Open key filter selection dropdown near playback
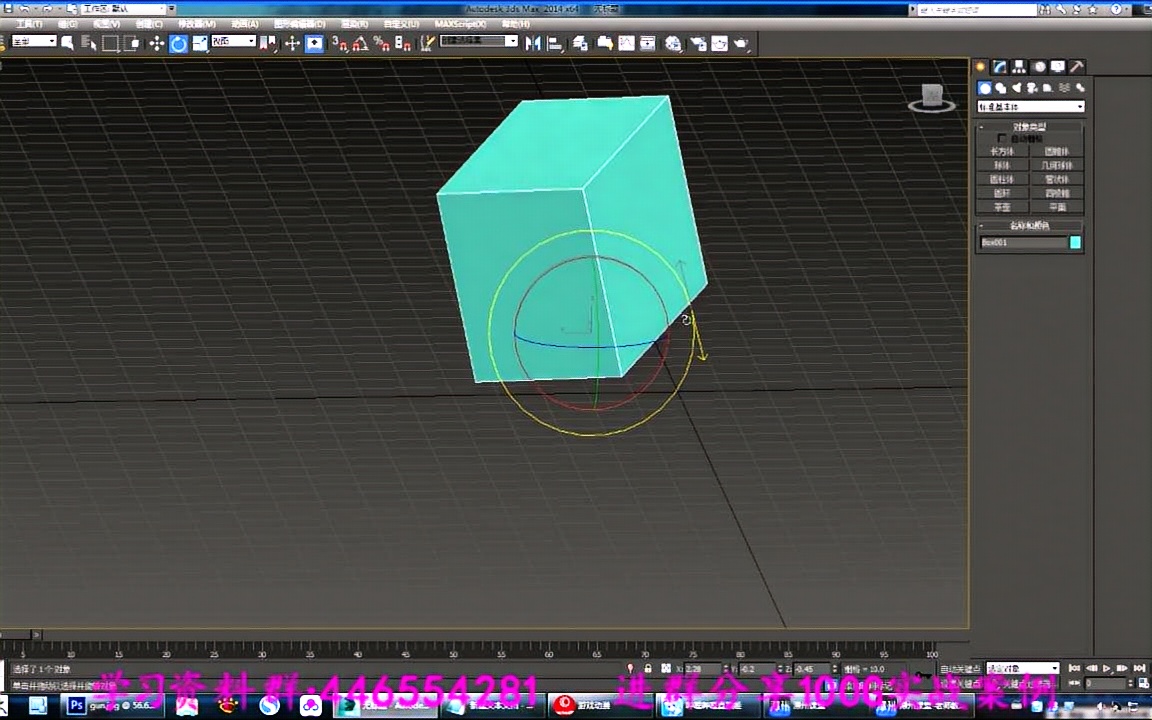 coord(1023,668)
